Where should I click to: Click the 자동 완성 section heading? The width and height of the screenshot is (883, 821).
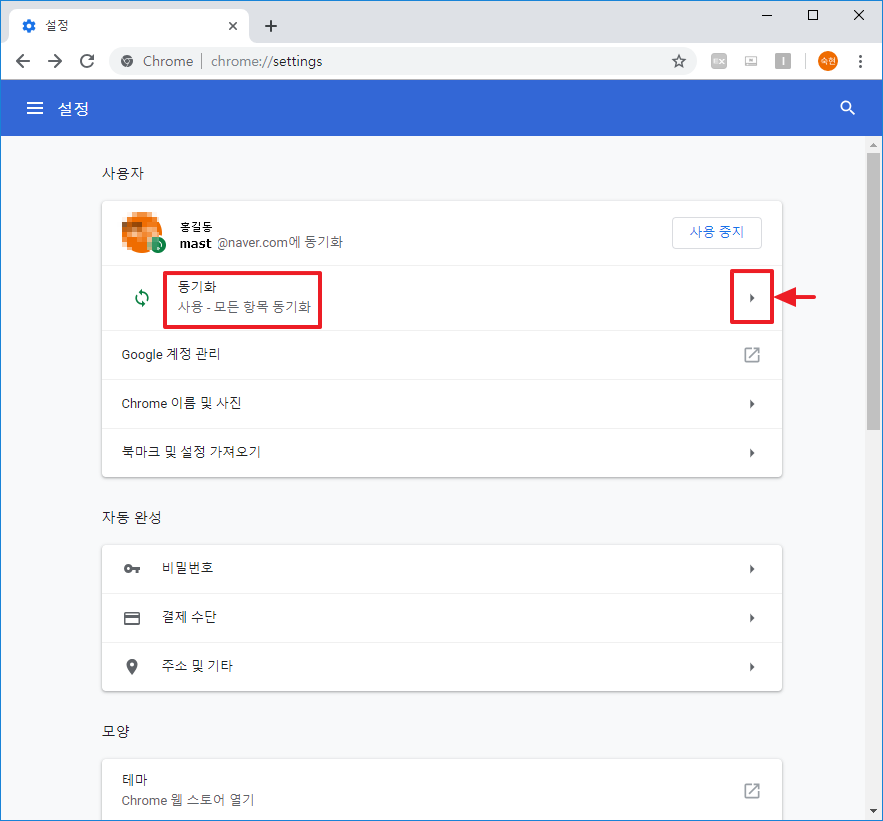tap(132, 517)
